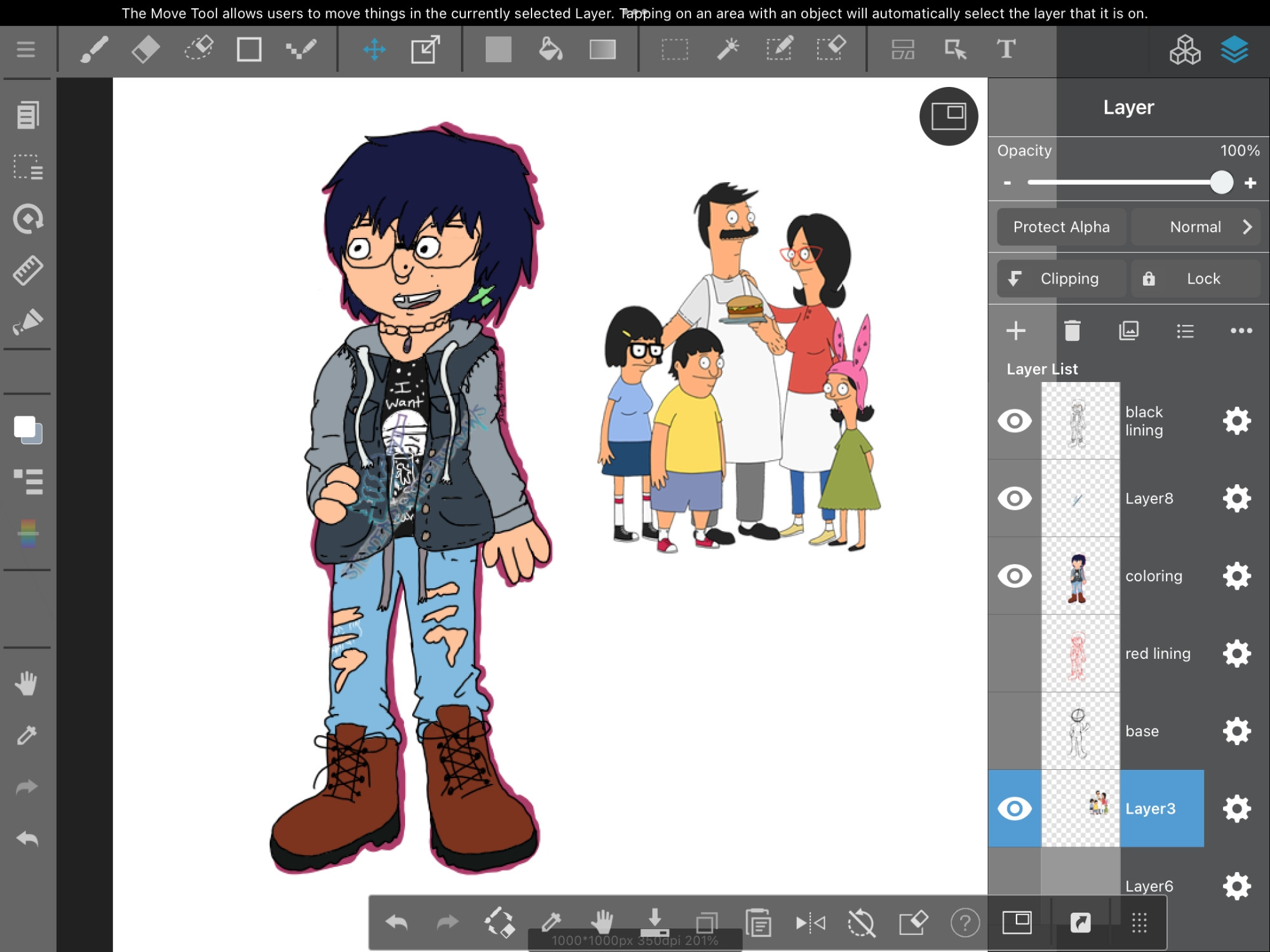
Task: Open the flashlight guide tool in sidebar
Action: (x=28, y=322)
